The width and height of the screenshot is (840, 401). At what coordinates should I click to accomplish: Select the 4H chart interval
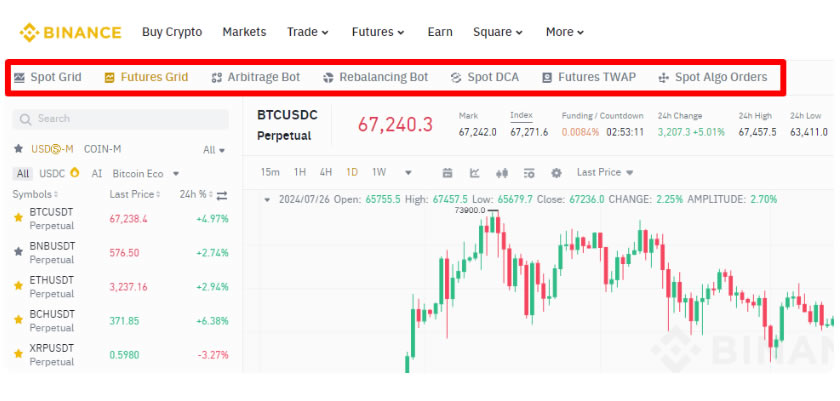(325, 172)
